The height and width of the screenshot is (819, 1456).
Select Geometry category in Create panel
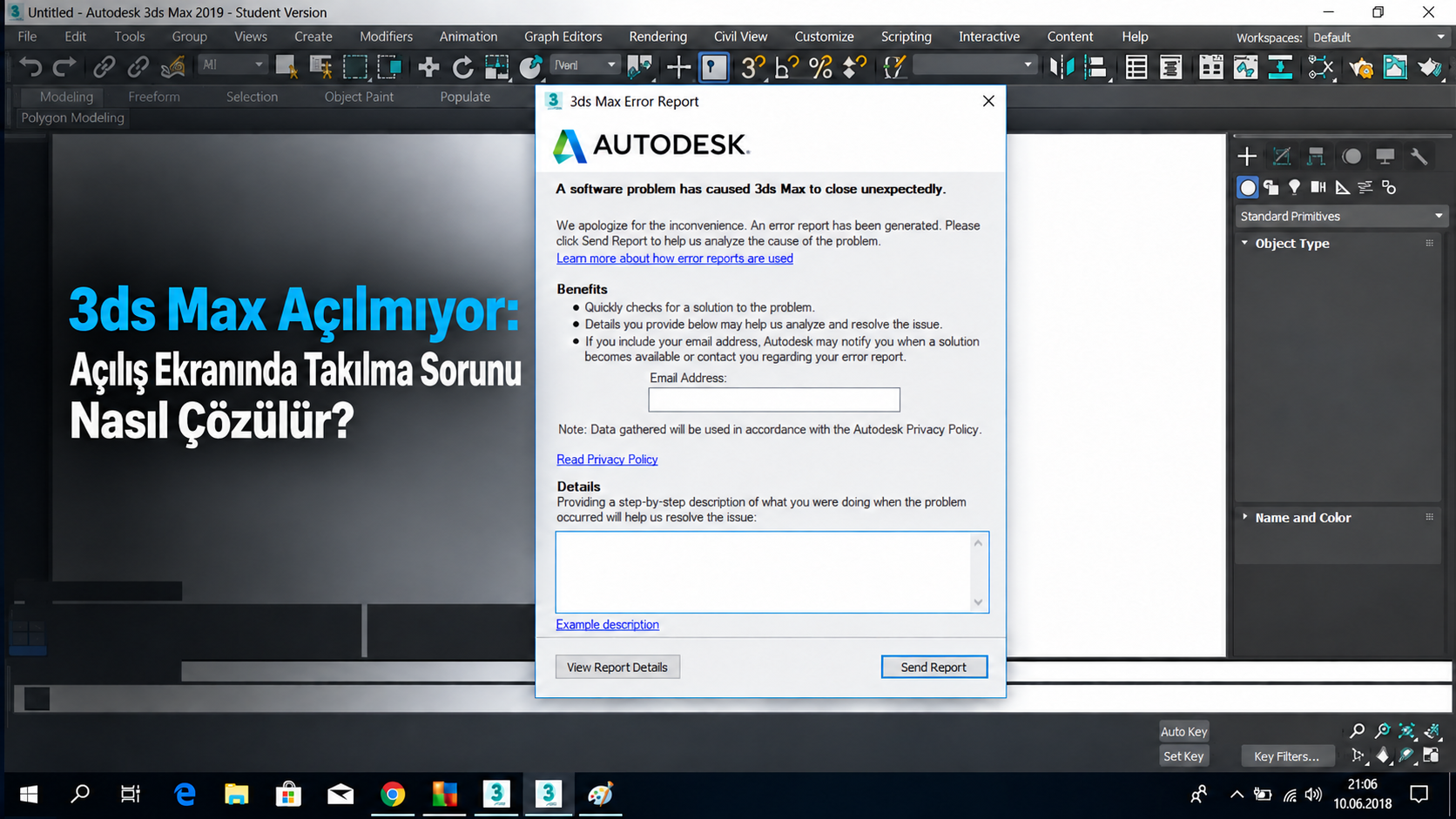[1248, 187]
